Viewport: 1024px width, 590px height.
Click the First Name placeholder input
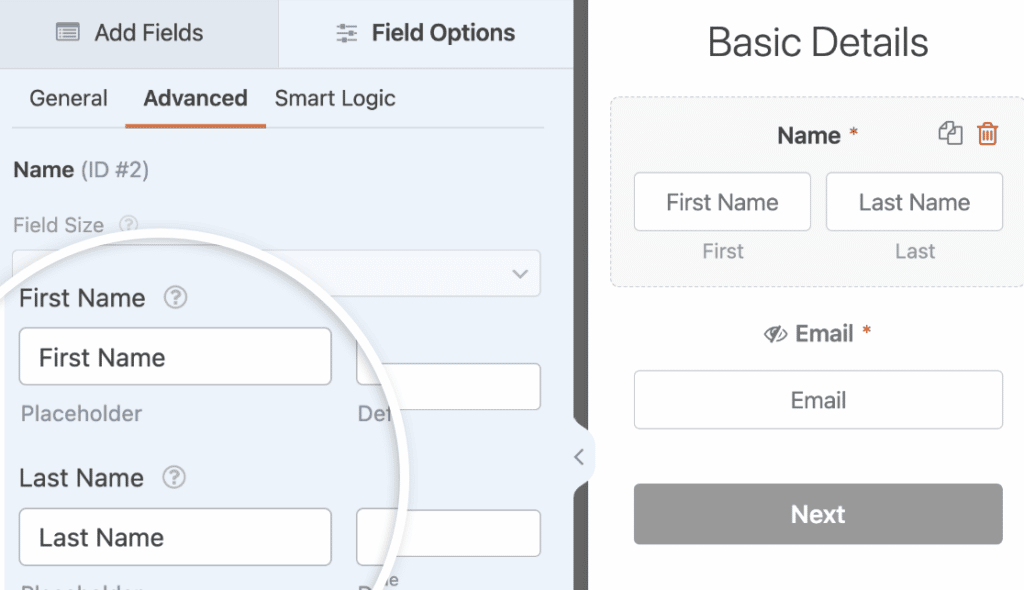(x=175, y=356)
